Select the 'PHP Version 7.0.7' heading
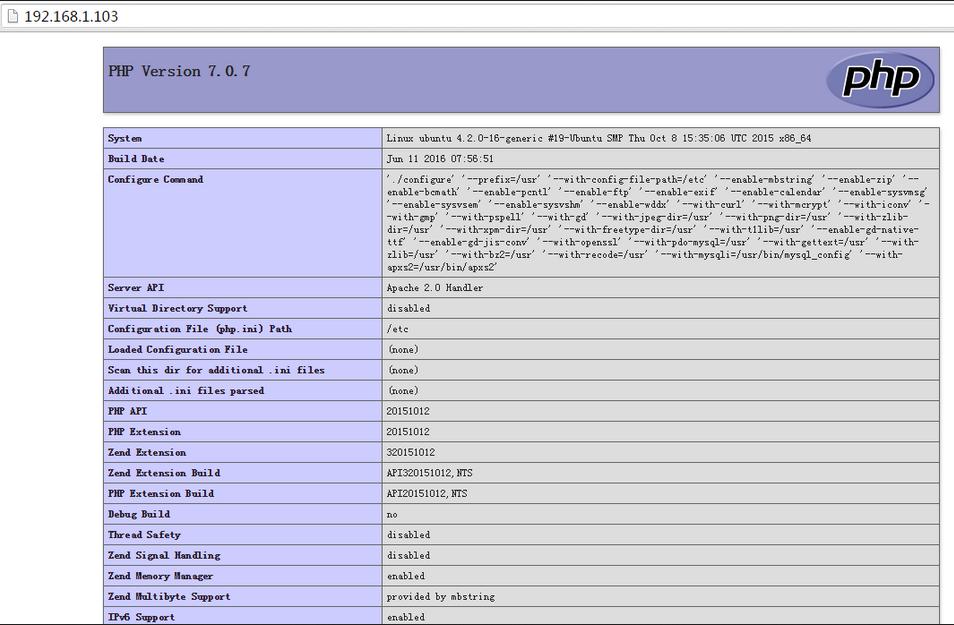 [x=179, y=71]
